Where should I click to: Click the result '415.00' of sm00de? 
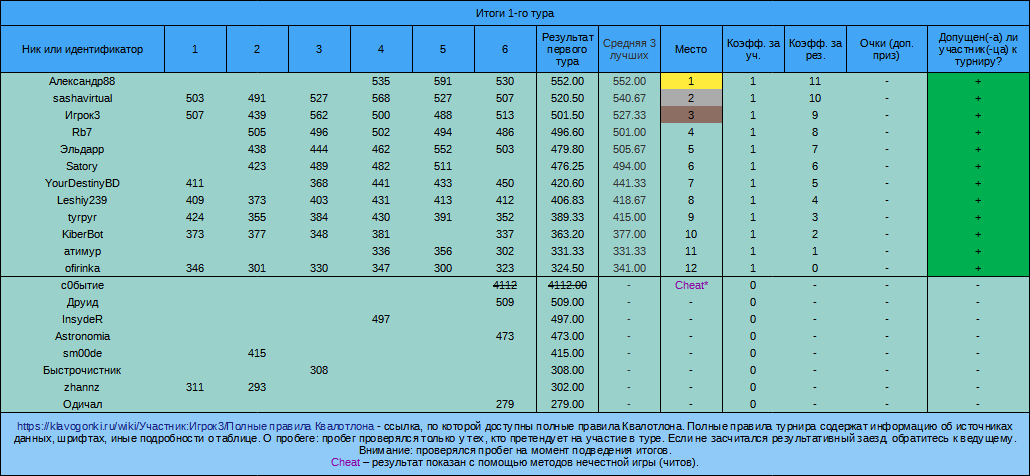tap(566, 353)
